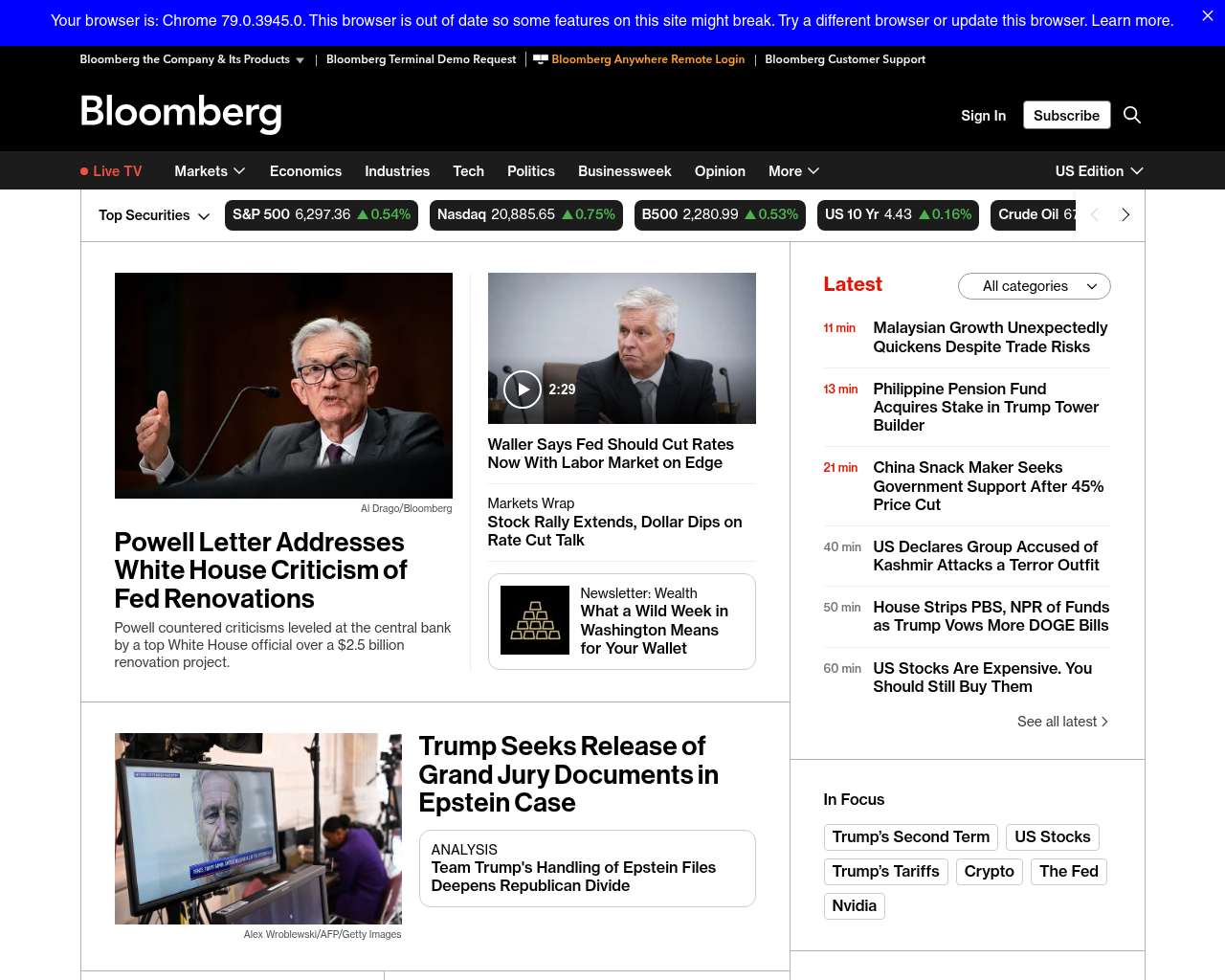Screen dimensions: 1225x980
Task: Open Stock Rally Extends article
Action: point(614,531)
